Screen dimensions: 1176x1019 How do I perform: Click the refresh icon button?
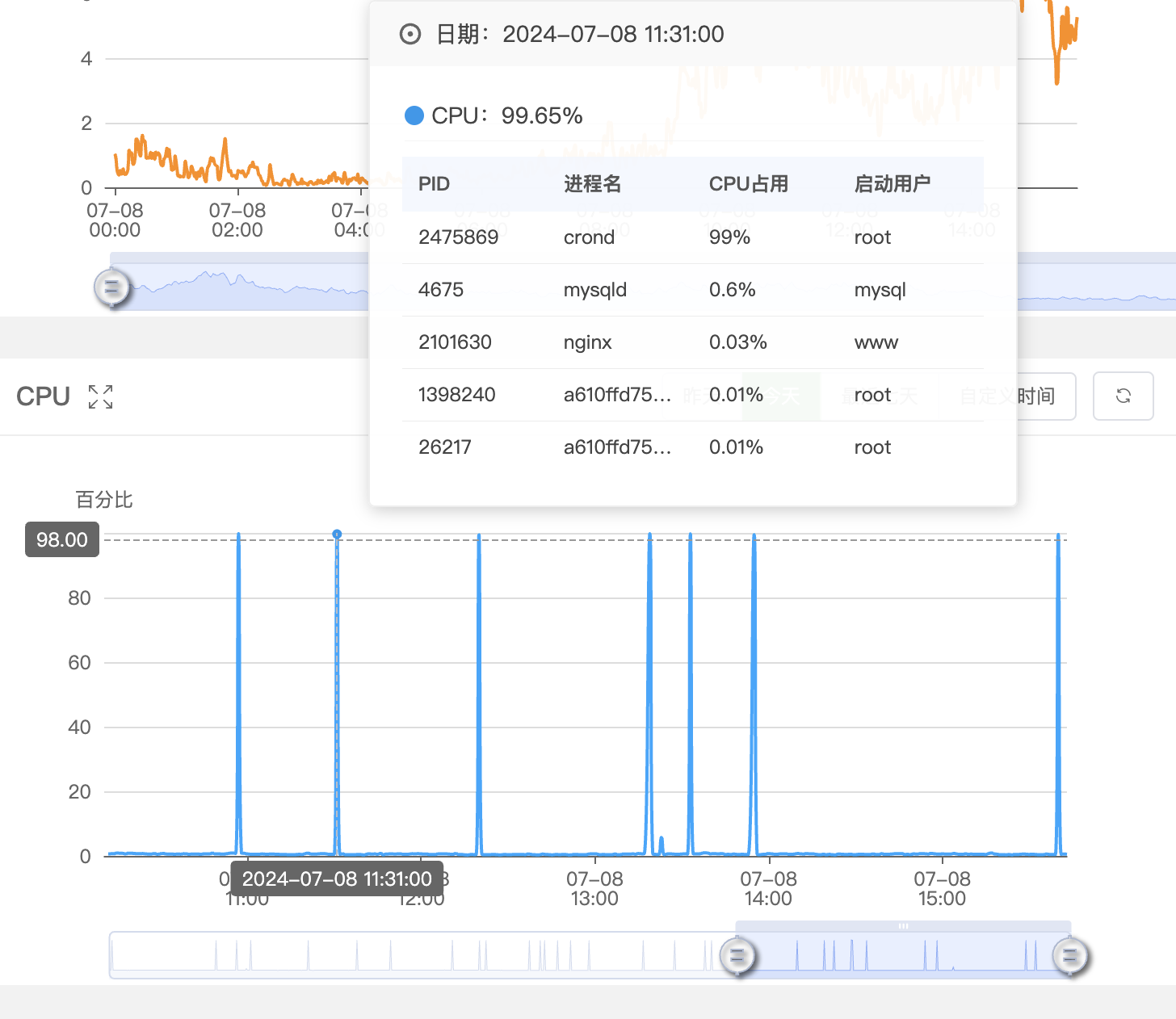point(1123,396)
